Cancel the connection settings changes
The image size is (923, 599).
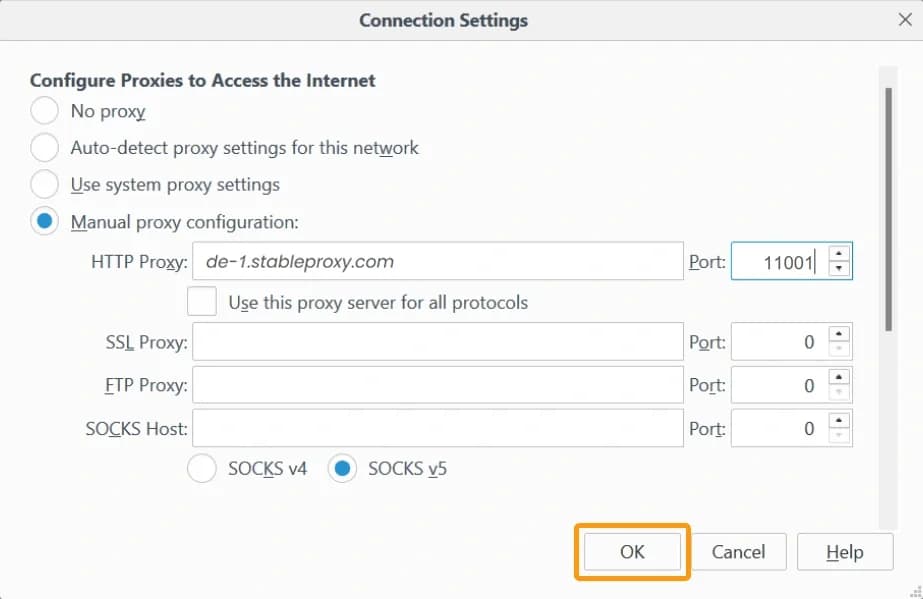coord(739,551)
